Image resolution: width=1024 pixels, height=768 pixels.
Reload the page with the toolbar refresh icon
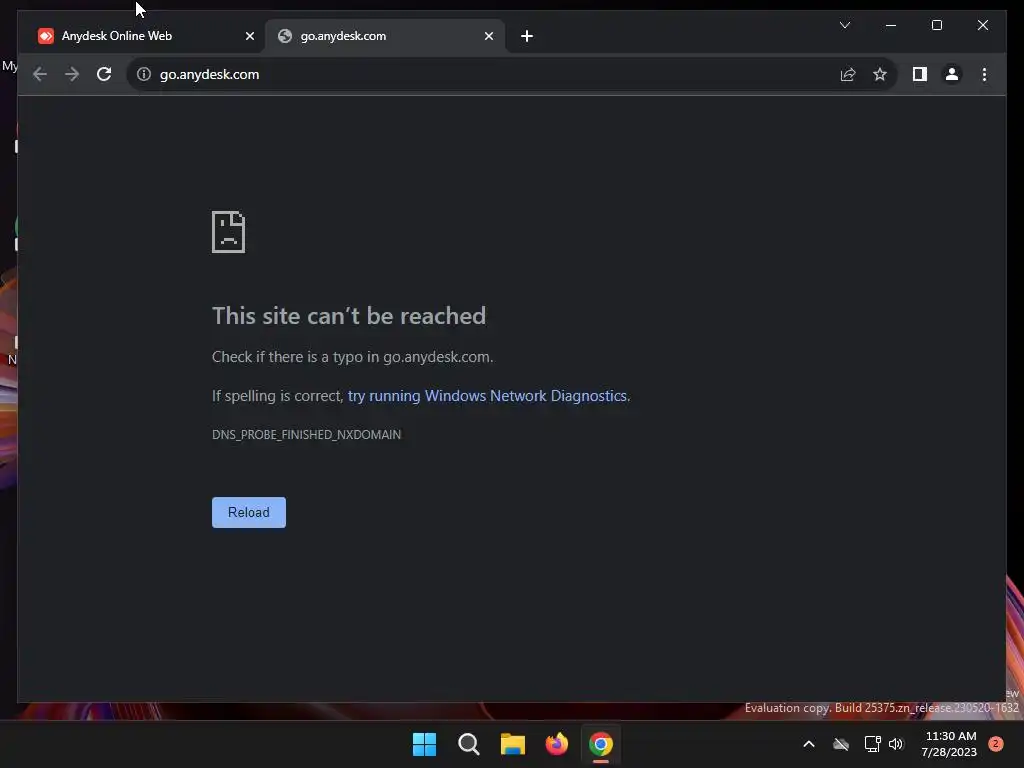(104, 74)
